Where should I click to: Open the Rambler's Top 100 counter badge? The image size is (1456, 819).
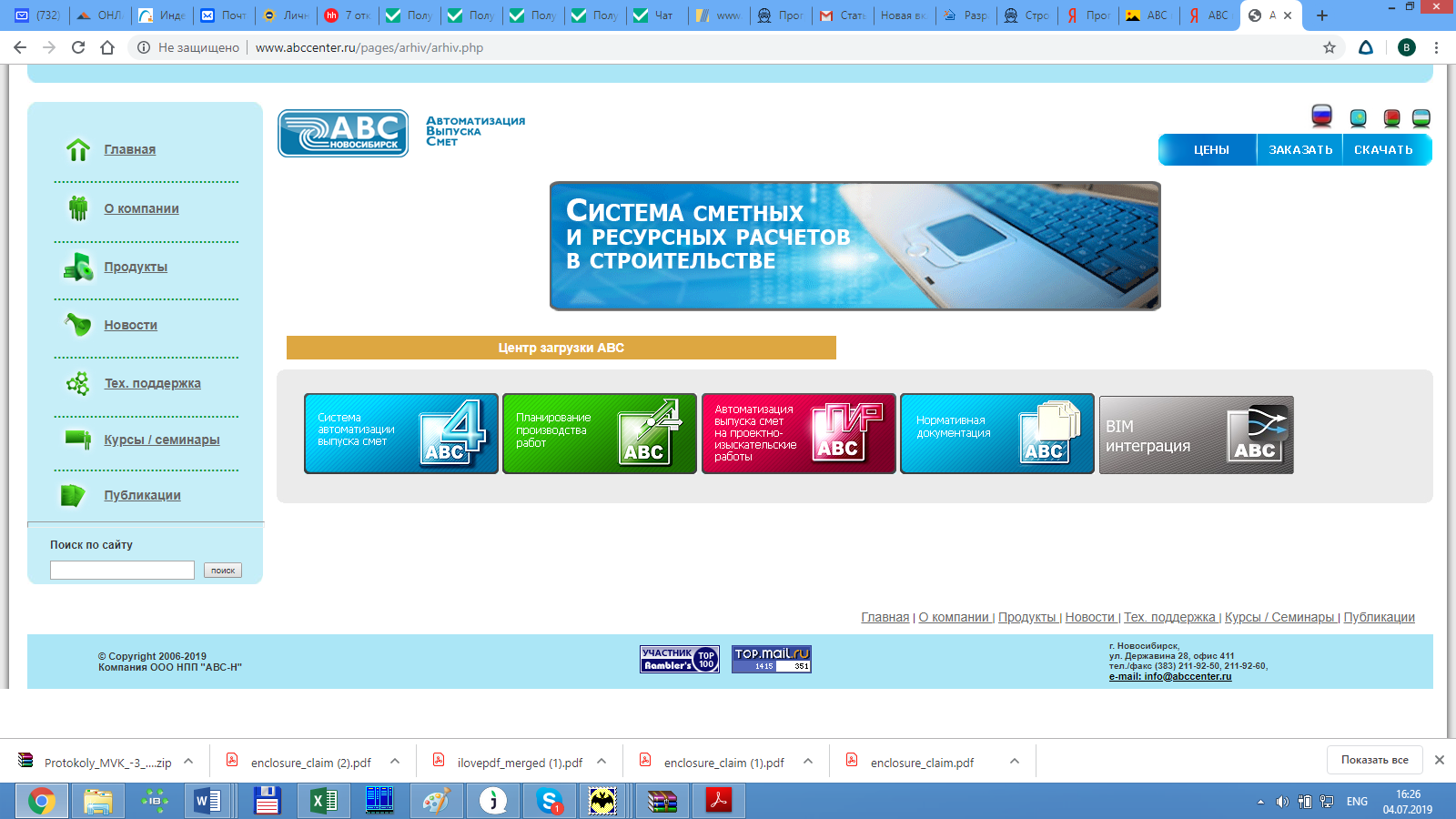click(679, 659)
